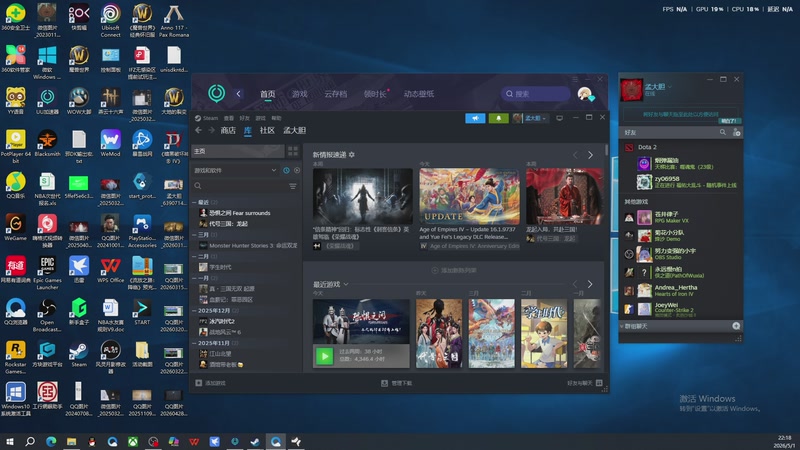Image resolution: width=800 pixels, height=450 pixels.
Task: Click the friends list search magnifier
Action: [x=722, y=132]
